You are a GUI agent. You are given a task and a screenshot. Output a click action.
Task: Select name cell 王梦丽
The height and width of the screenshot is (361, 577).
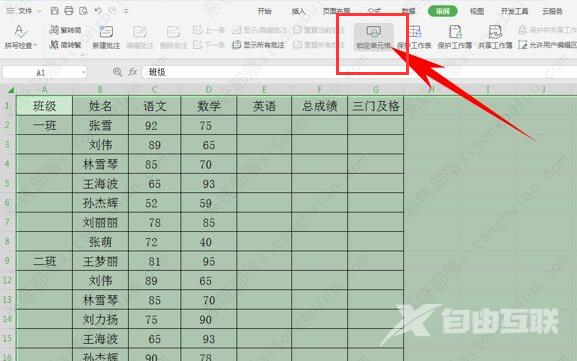100,261
